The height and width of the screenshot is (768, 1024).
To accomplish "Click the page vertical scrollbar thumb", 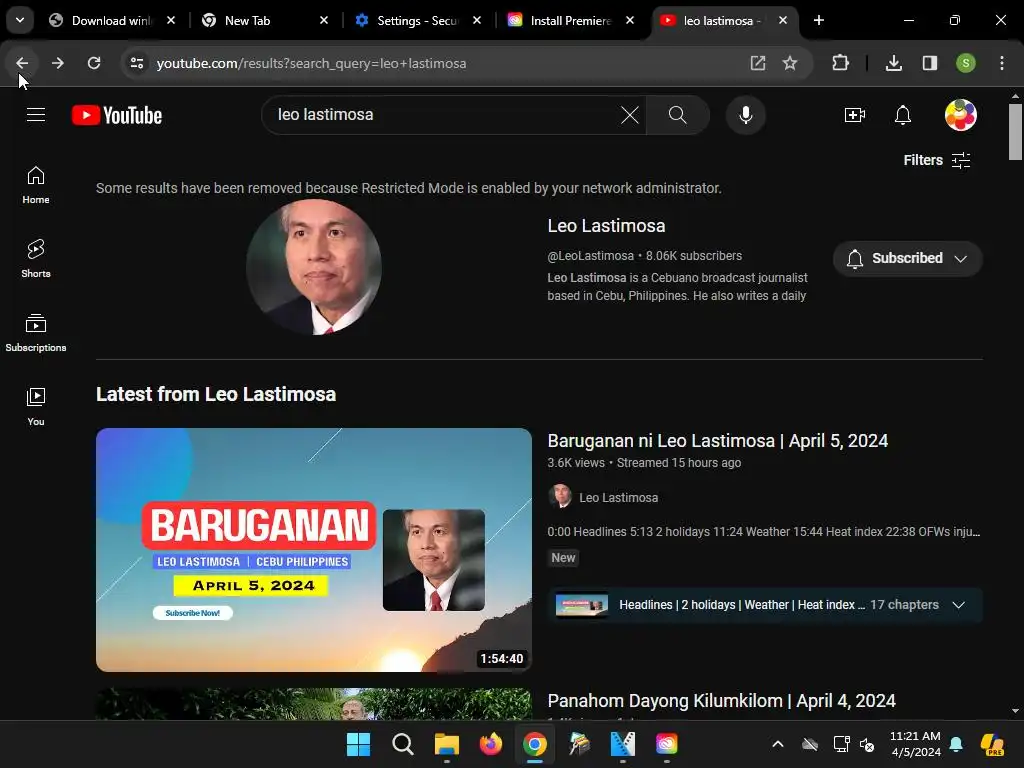I will pyautogui.click(x=1015, y=131).
